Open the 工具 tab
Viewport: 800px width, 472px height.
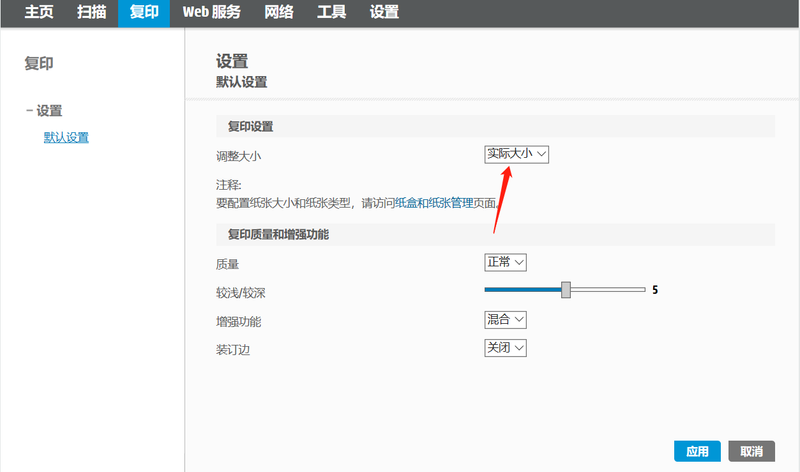[331, 13]
